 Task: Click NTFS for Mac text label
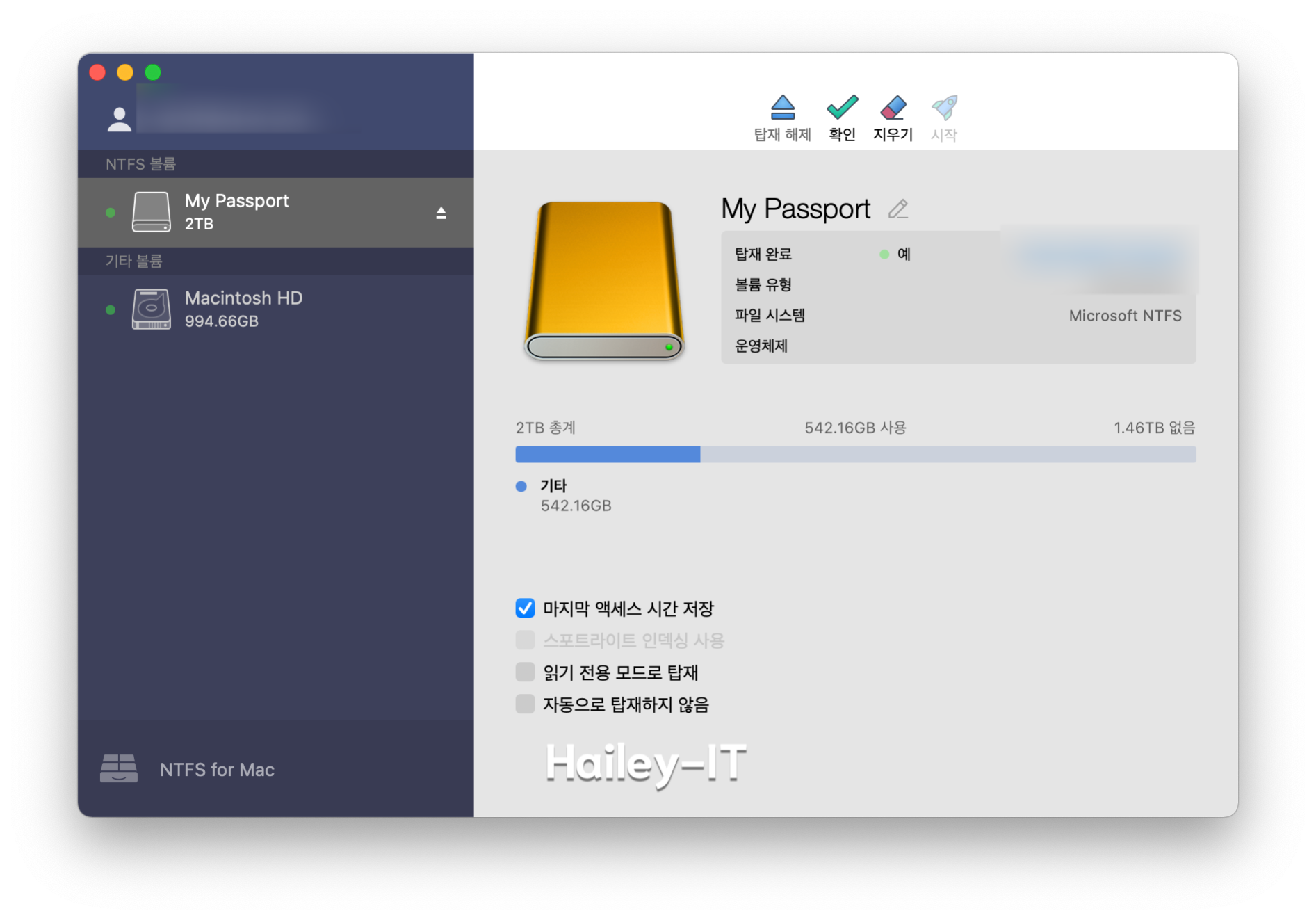(217, 770)
